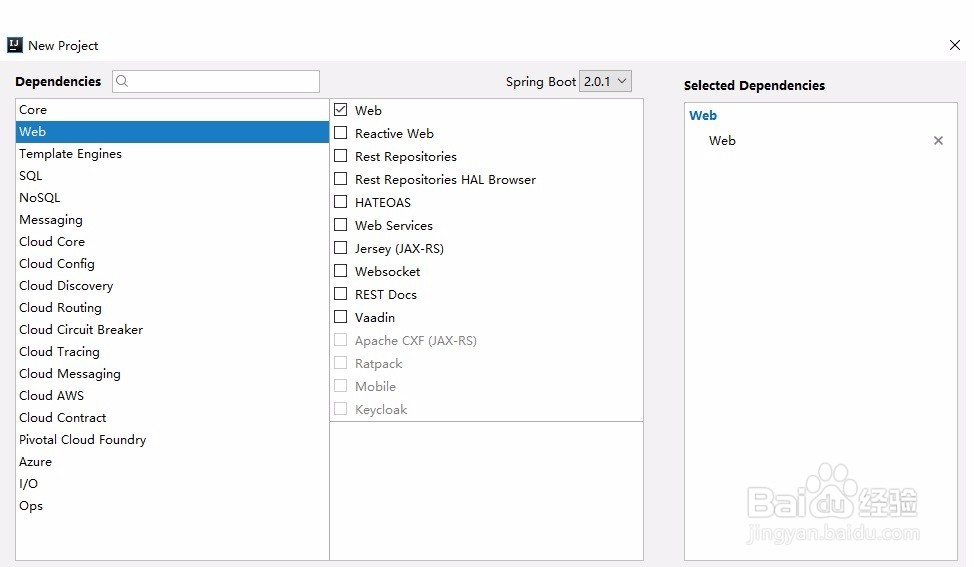The image size is (974, 567).
Task: Click the Web group header link
Action: 703,116
